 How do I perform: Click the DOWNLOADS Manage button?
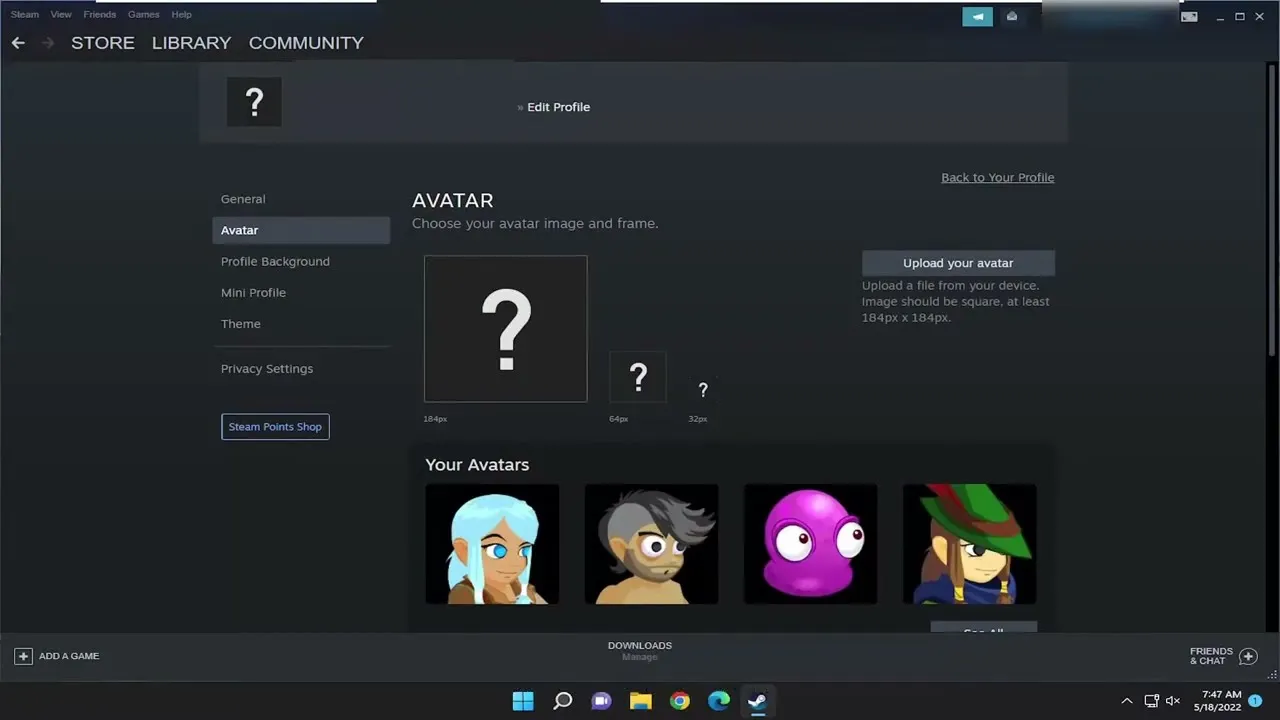click(x=640, y=651)
